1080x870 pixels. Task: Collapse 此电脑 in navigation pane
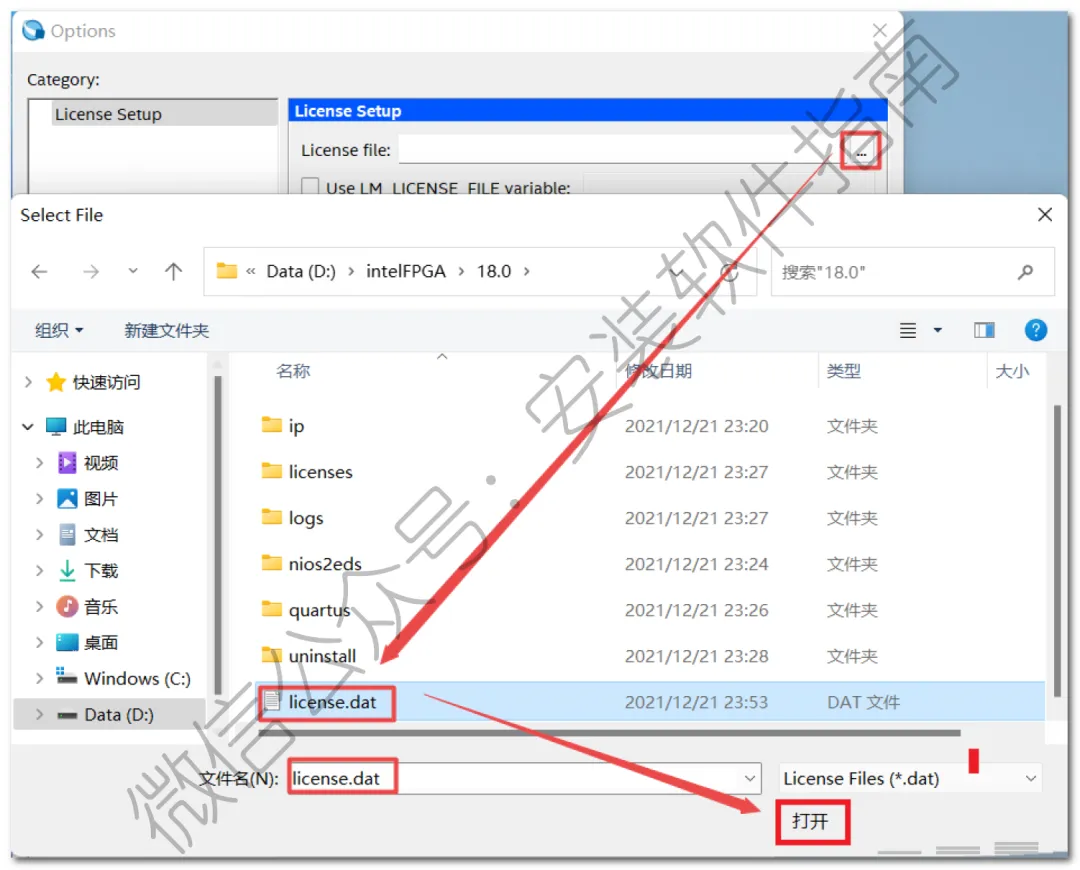(x=28, y=427)
